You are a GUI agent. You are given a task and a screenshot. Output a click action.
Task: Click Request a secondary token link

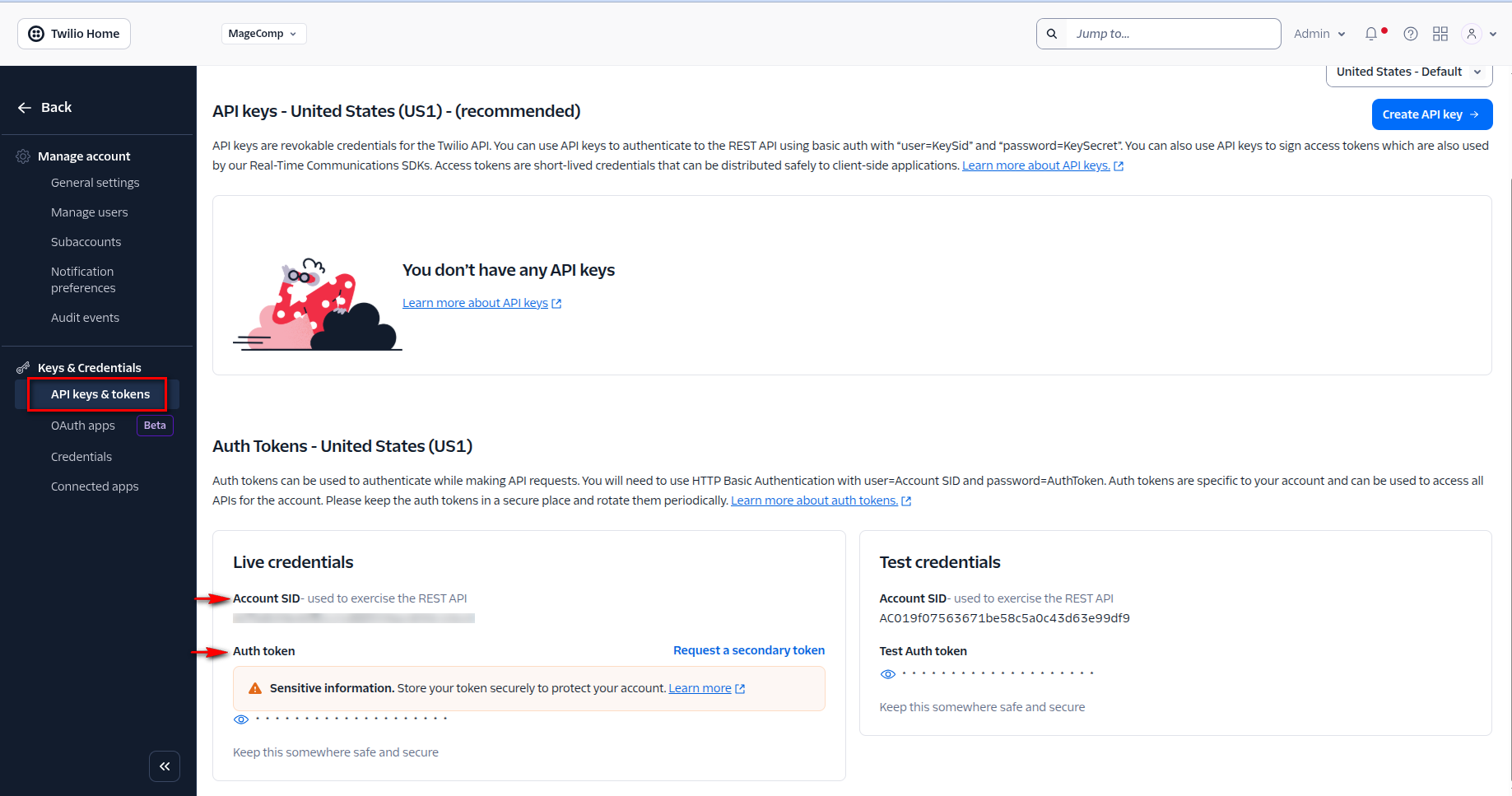pyautogui.click(x=748, y=650)
